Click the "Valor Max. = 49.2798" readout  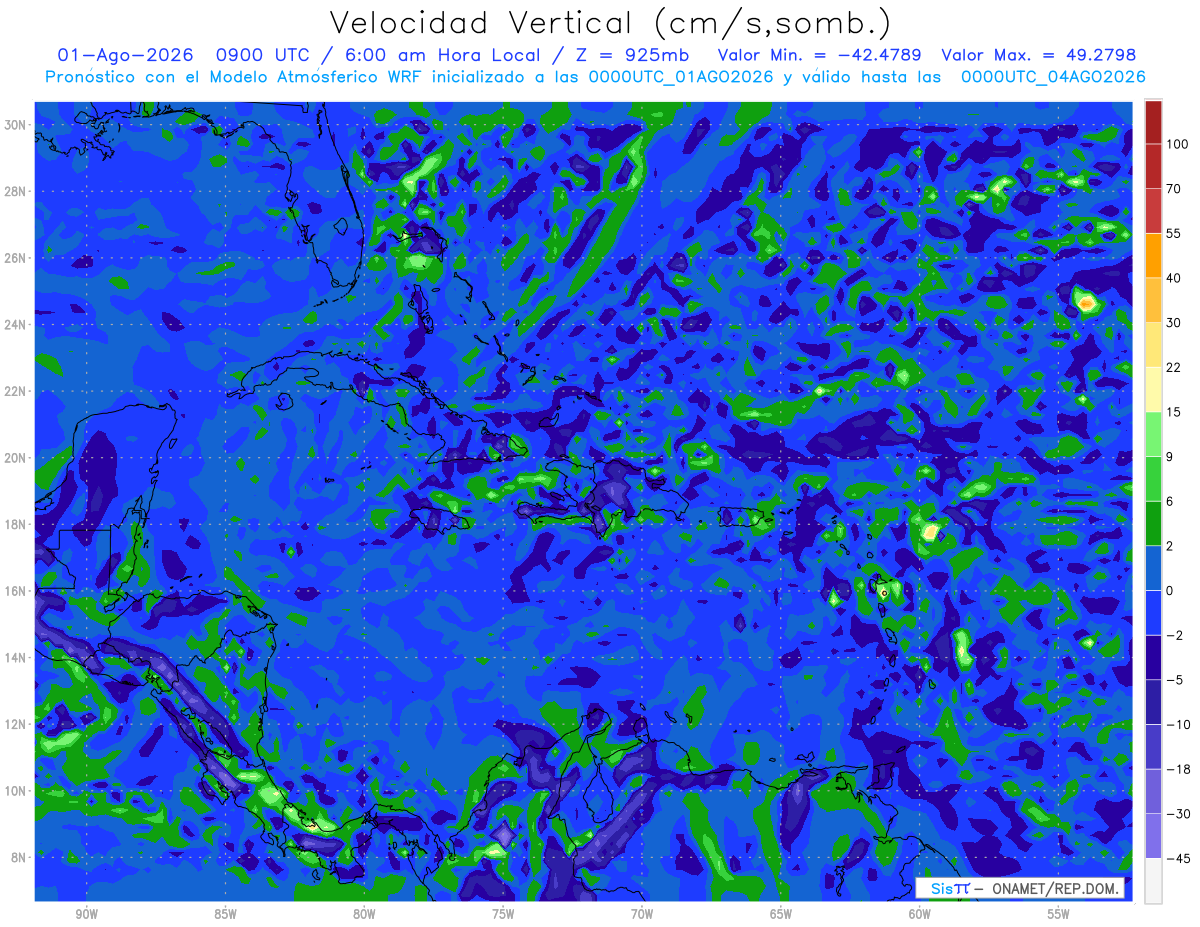click(x=1039, y=55)
